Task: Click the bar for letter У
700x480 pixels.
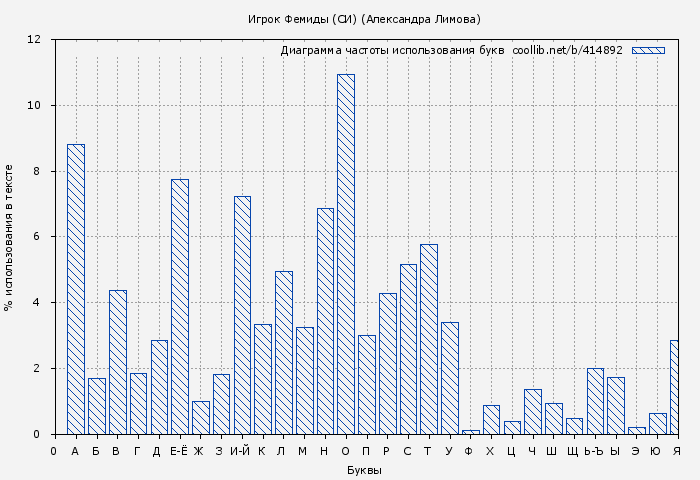Action: pyautogui.click(x=450, y=378)
